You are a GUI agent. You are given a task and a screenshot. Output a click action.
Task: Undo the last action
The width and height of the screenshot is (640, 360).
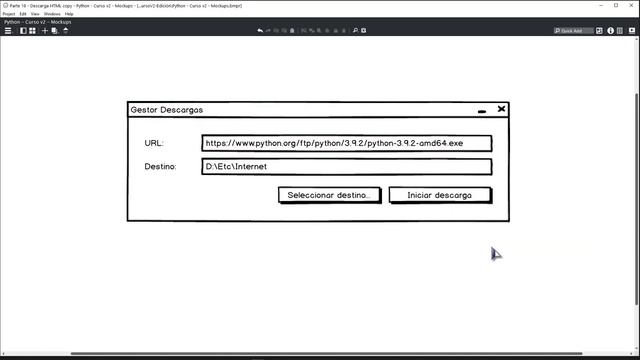tap(260, 31)
